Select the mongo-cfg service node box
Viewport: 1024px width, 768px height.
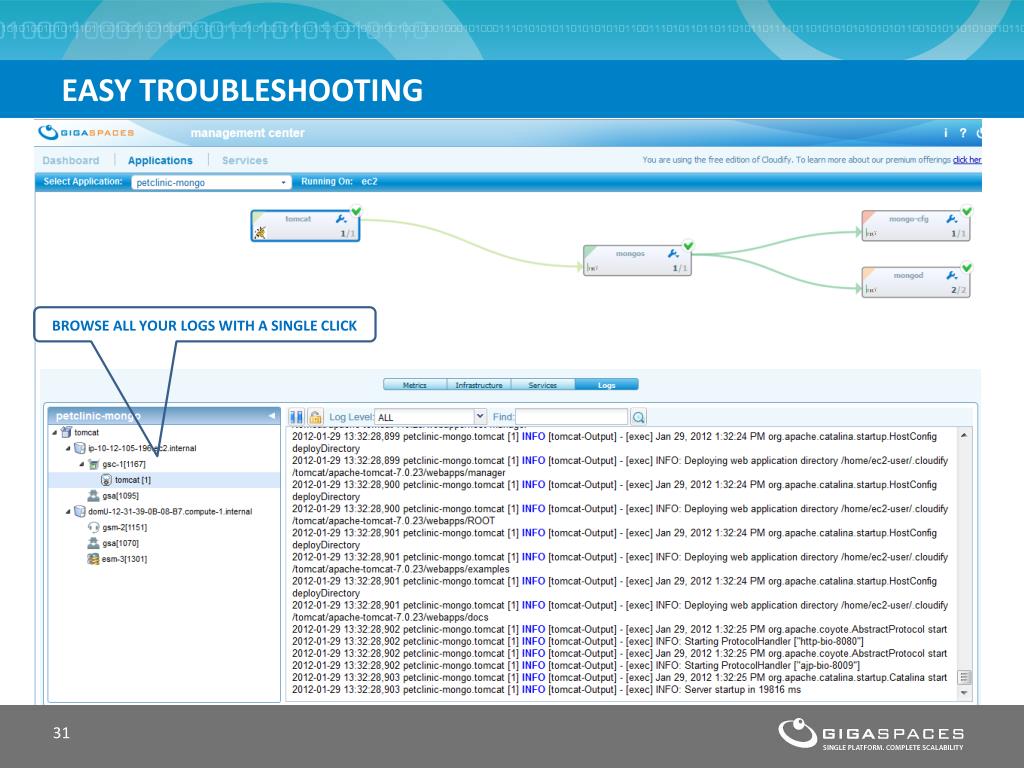916,226
